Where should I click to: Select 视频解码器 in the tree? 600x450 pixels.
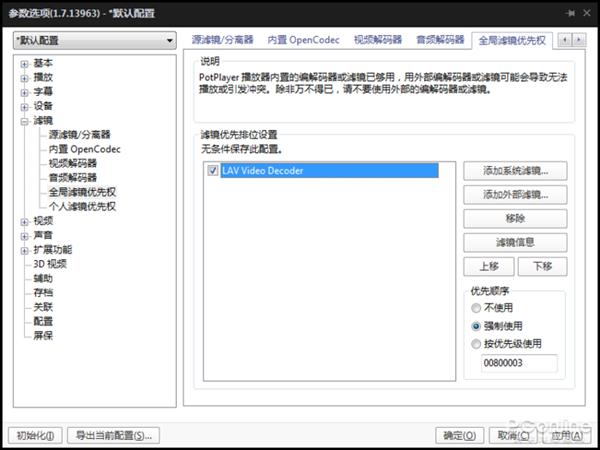[x=73, y=163]
